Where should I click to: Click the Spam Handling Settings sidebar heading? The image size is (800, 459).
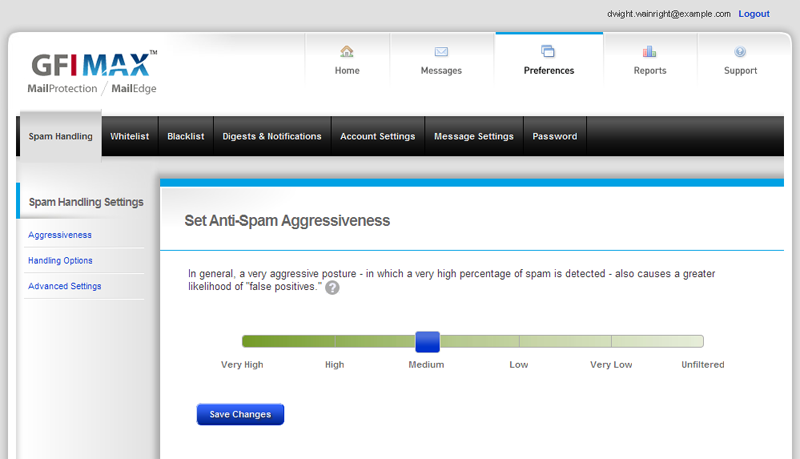[x=86, y=202]
